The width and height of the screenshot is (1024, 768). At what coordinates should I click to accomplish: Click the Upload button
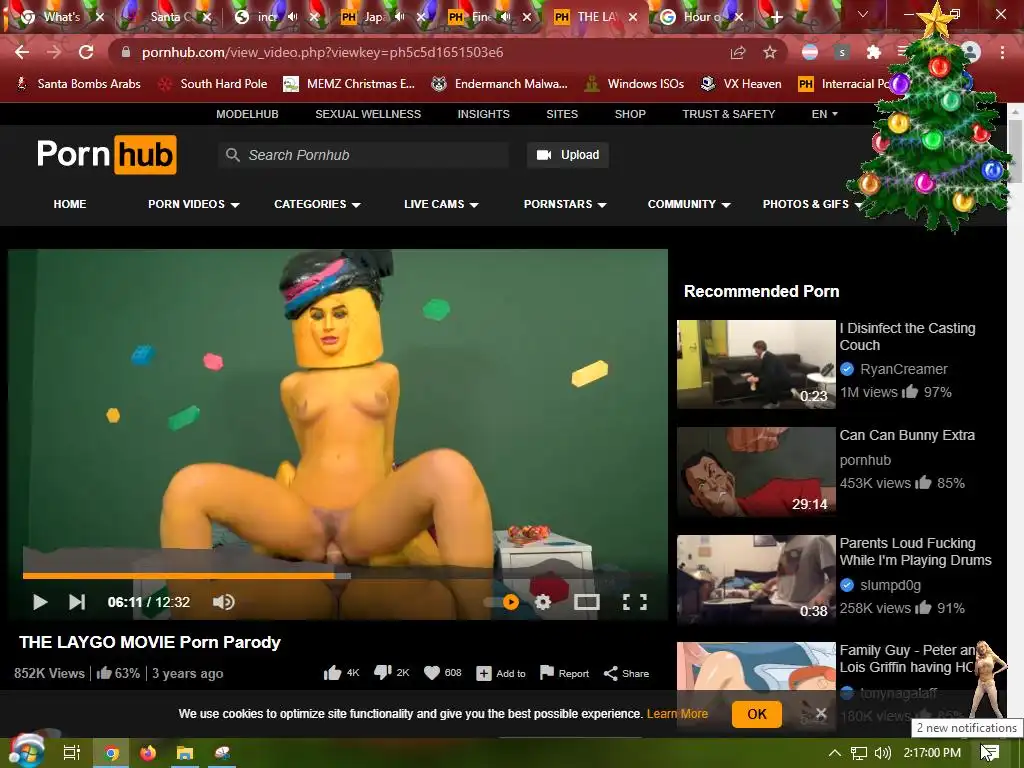pos(568,155)
